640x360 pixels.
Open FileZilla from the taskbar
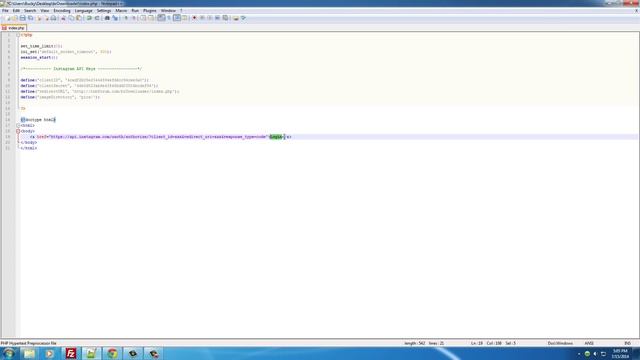(x=71, y=353)
